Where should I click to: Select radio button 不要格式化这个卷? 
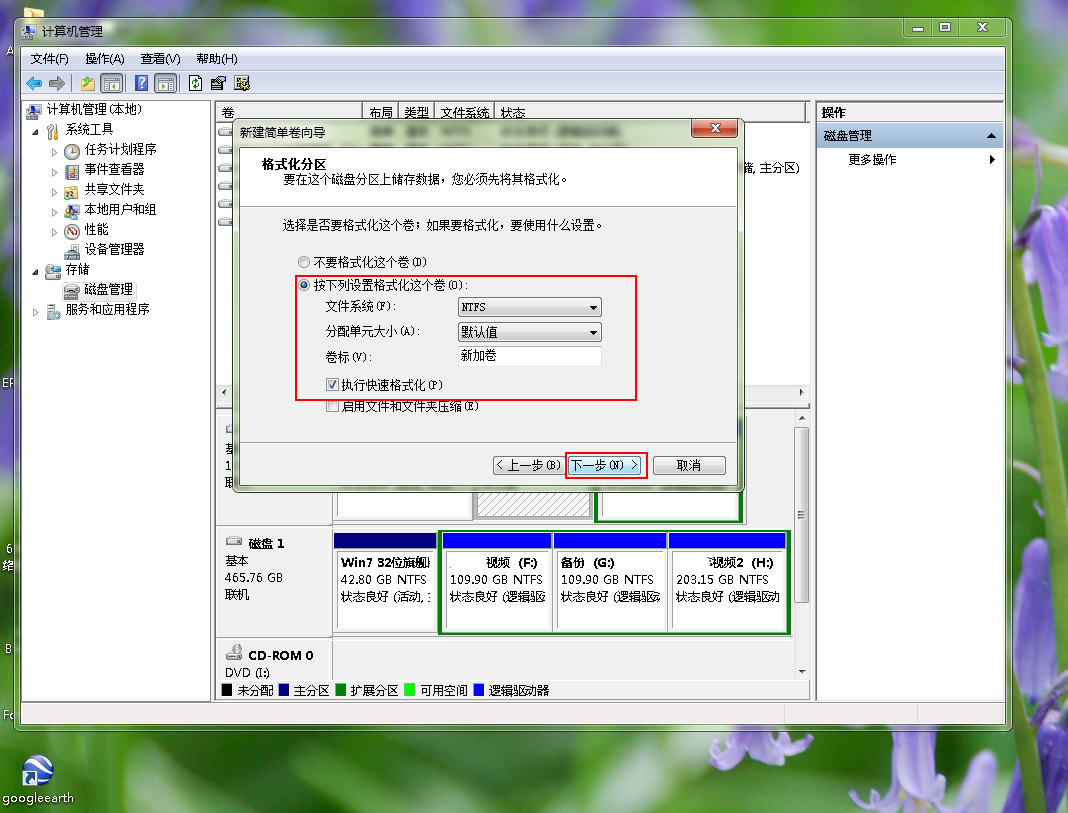pos(304,262)
